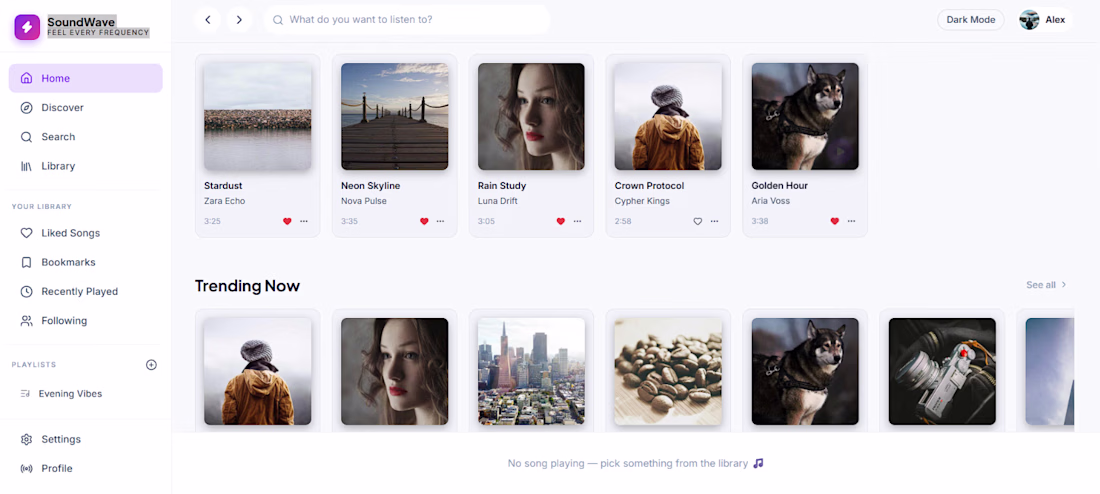Open more options for Golden Hour
1100x494 pixels.
pos(851,221)
